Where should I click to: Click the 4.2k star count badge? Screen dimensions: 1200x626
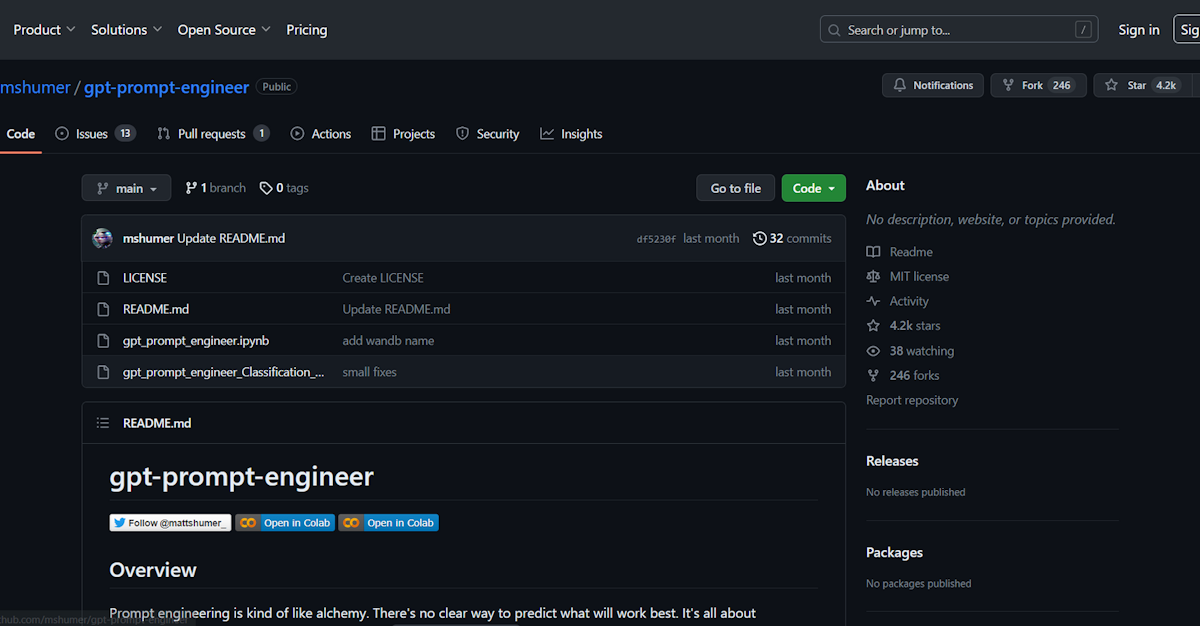[1167, 86]
